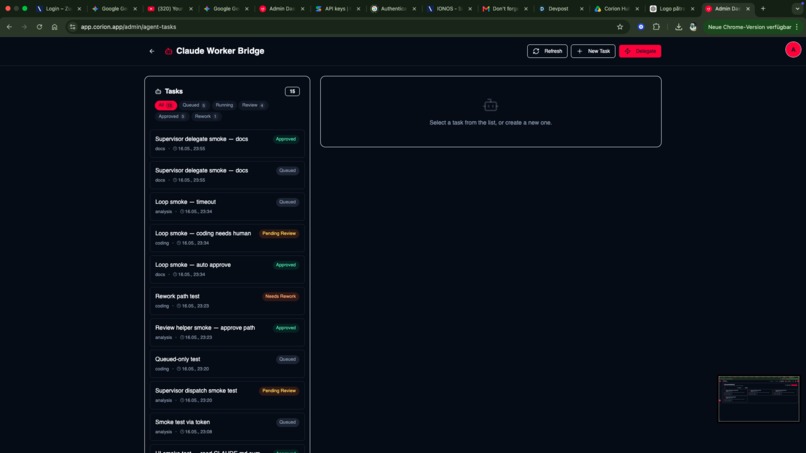806x453 pixels.
Task: Bookmark this page with the star icon
Action: 620,27
